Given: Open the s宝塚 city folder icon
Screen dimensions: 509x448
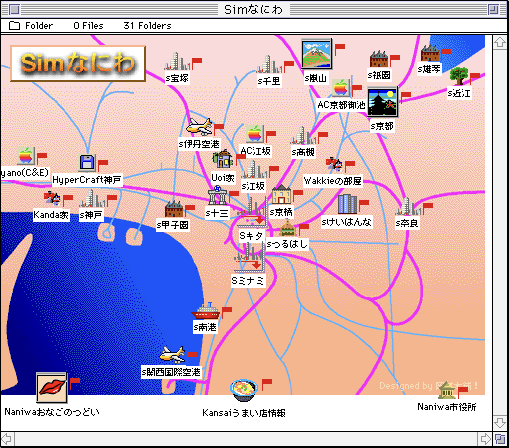Looking at the screenshot, I should point(177,62).
